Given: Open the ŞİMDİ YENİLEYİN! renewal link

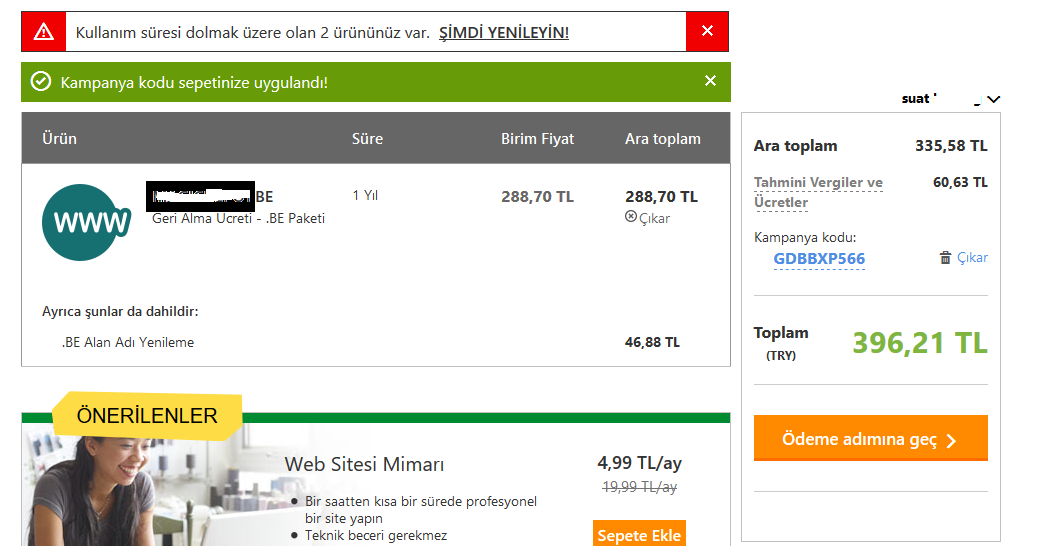Looking at the screenshot, I should (504, 32).
